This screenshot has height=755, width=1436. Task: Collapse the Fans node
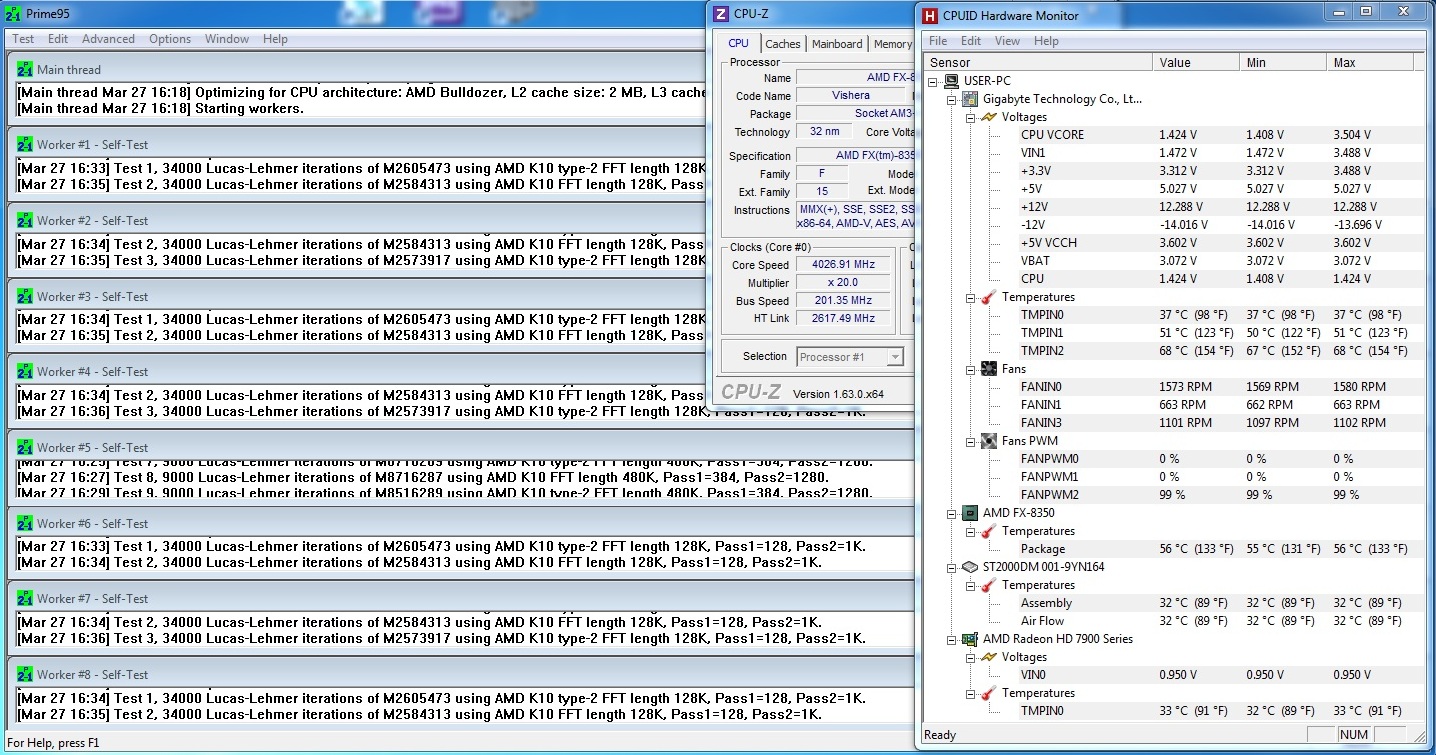pos(970,369)
